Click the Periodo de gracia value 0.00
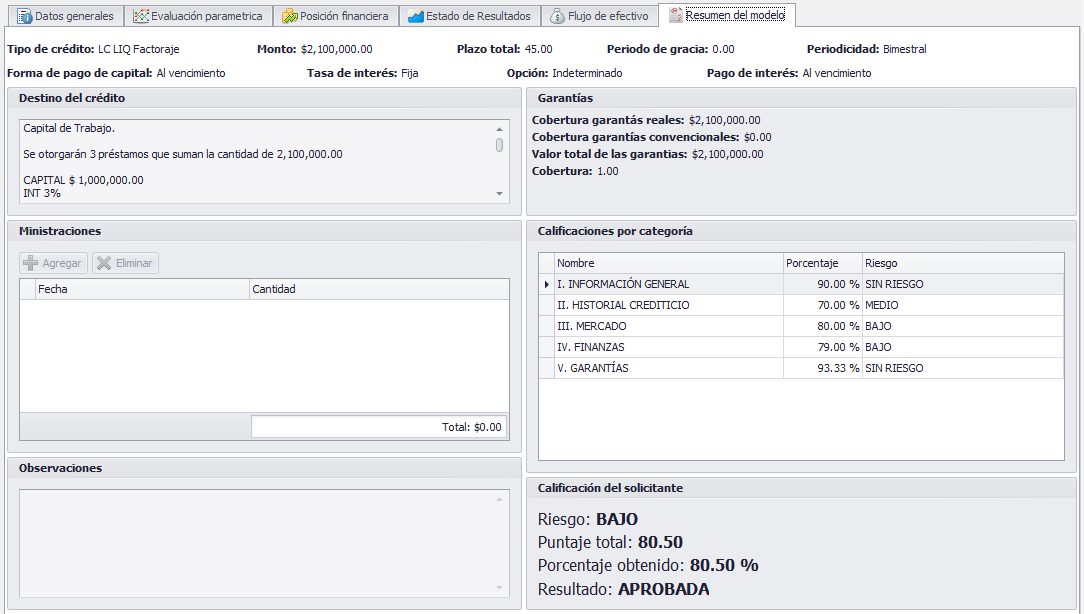1084x614 pixels. click(x=723, y=49)
